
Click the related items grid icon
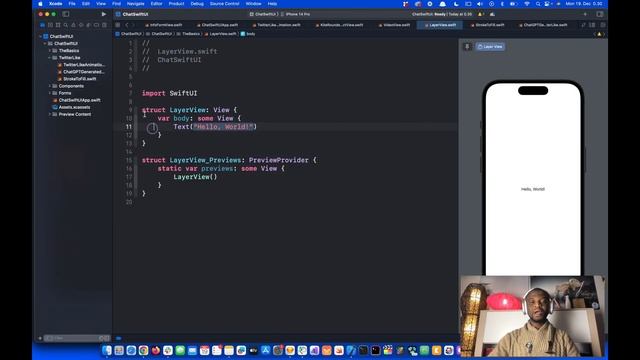pyautogui.click(x=118, y=25)
